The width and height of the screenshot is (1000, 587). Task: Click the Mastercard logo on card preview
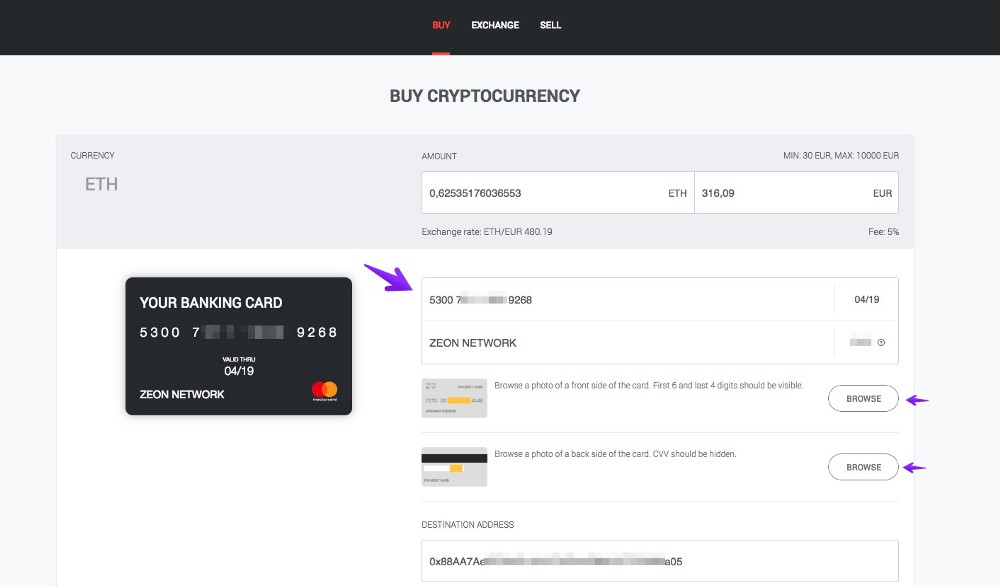coord(325,390)
